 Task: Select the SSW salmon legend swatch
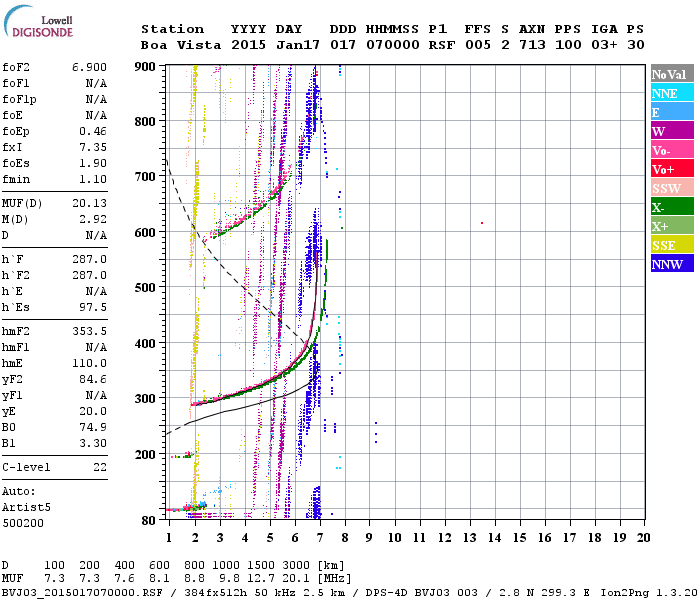pos(672,188)
